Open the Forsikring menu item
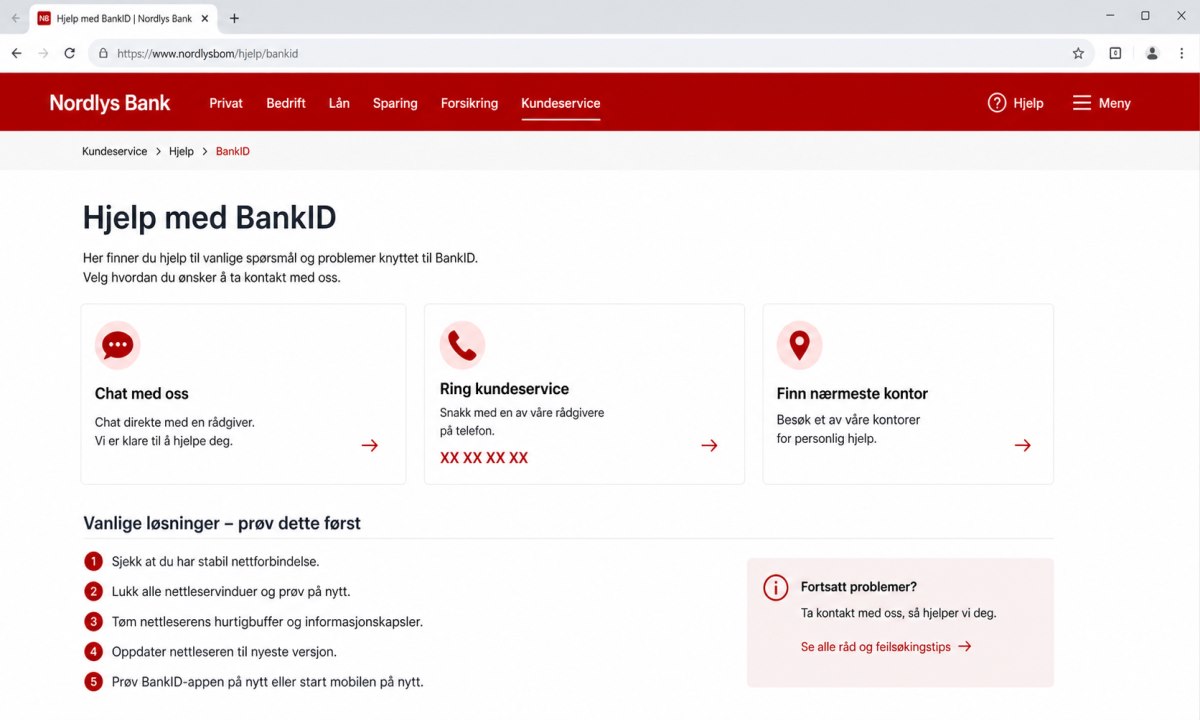1200x720 pixels. (x=469, y=103)
